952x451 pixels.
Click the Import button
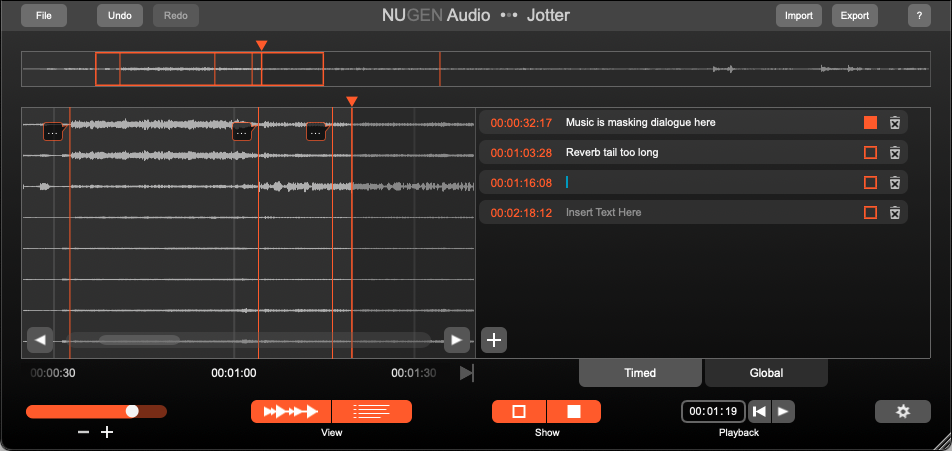pyautogui.click(x=799, y=16)
